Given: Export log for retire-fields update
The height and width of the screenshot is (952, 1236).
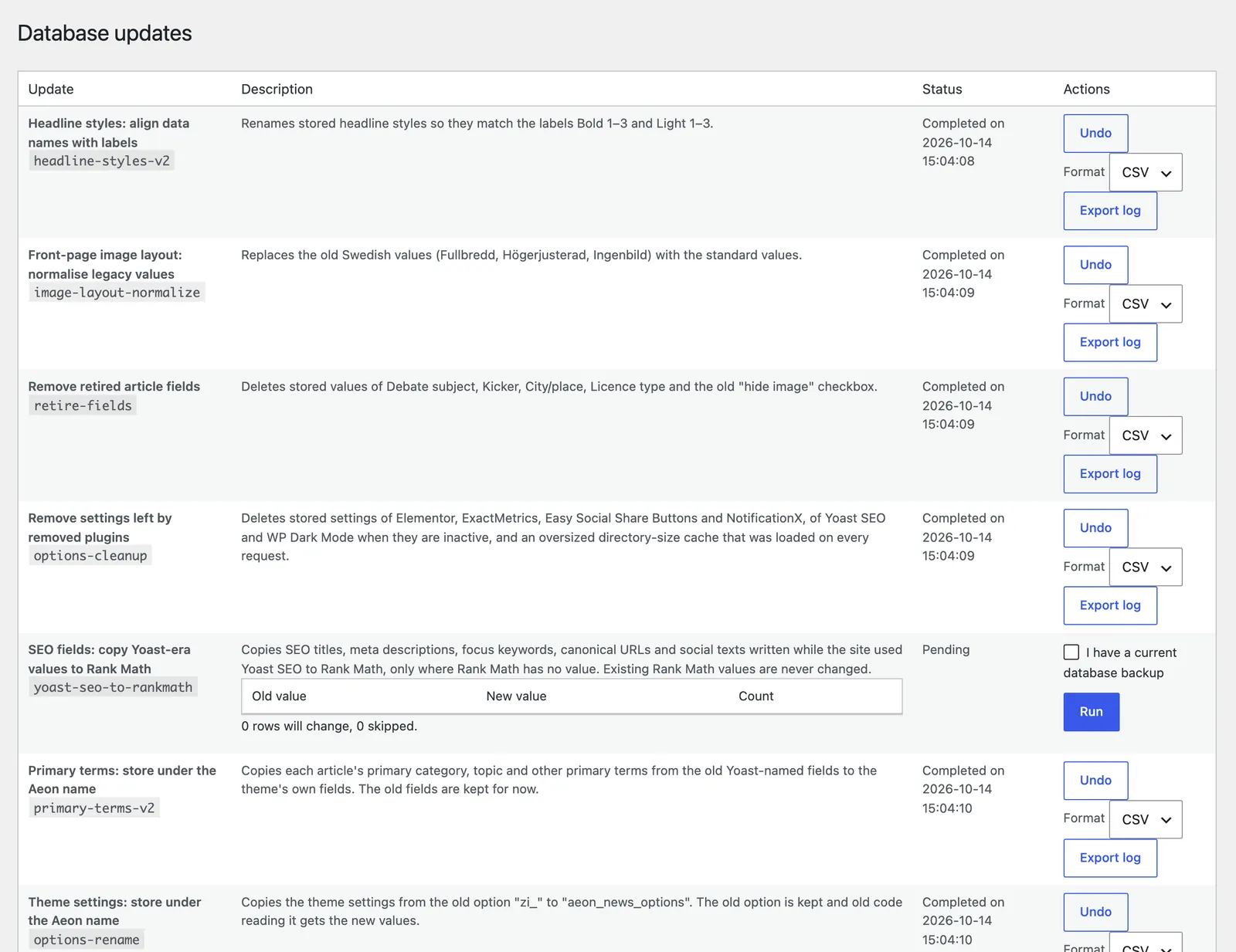Looking at the screenshot, I should [x=1110, y=474].
